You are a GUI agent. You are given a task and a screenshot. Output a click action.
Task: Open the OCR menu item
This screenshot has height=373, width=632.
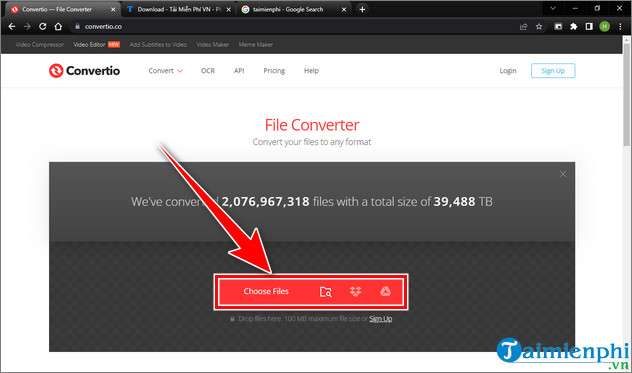coord(208,71)
